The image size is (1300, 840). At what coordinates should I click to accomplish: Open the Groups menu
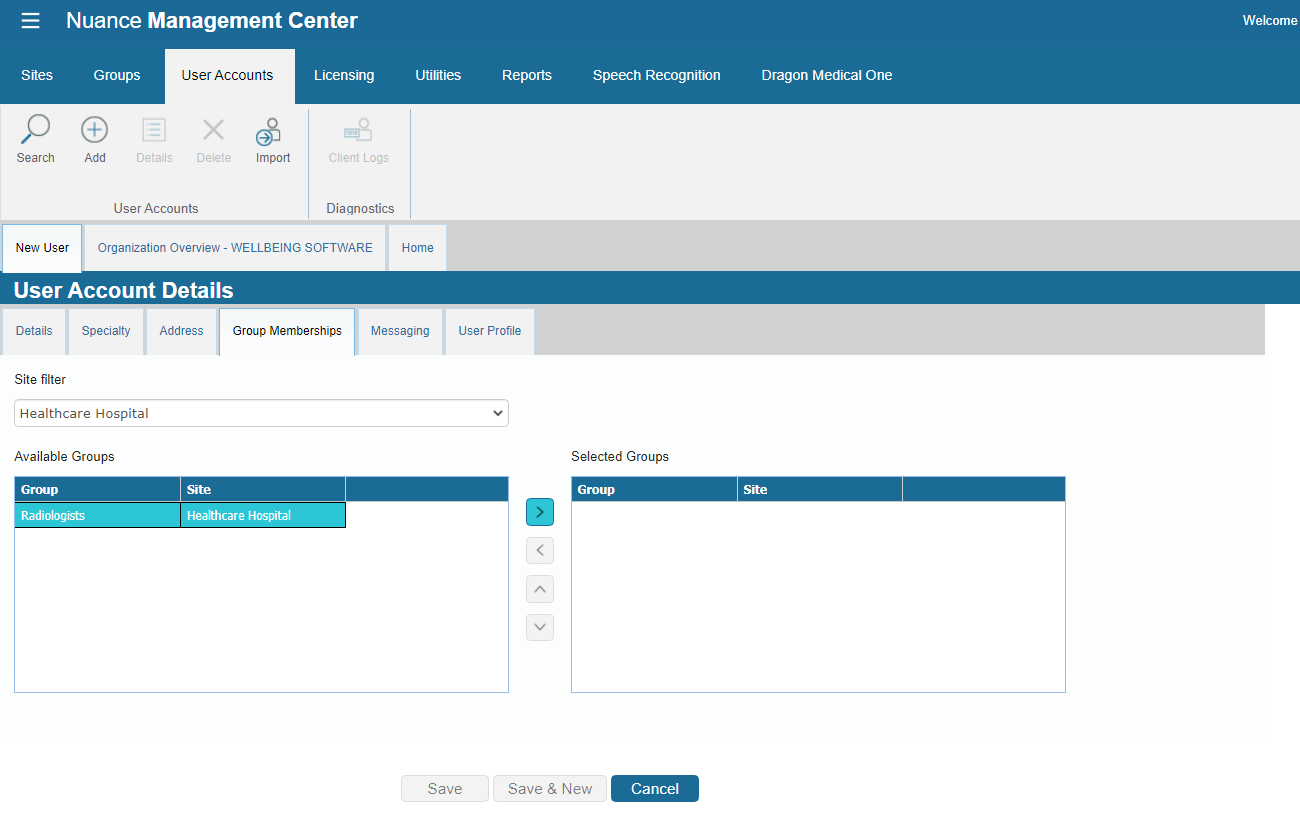(x=117, y=75)
